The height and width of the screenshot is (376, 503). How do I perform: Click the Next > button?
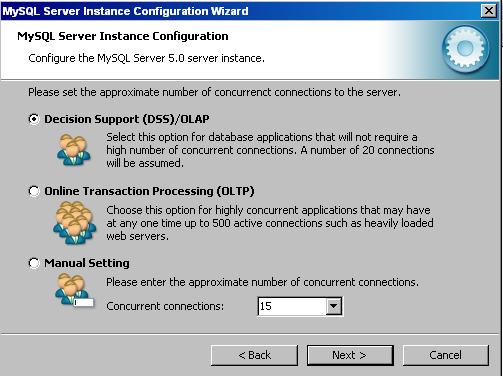point(350,355)
